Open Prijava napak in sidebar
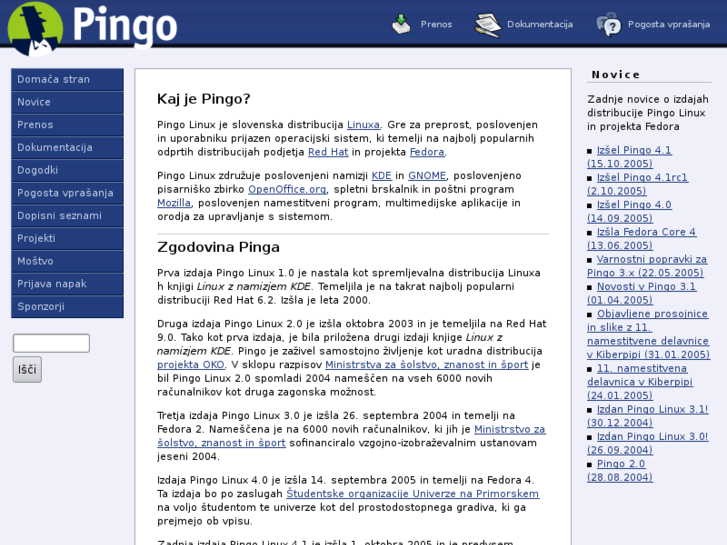This screenshot has width=727, height=545. point(67,284)
